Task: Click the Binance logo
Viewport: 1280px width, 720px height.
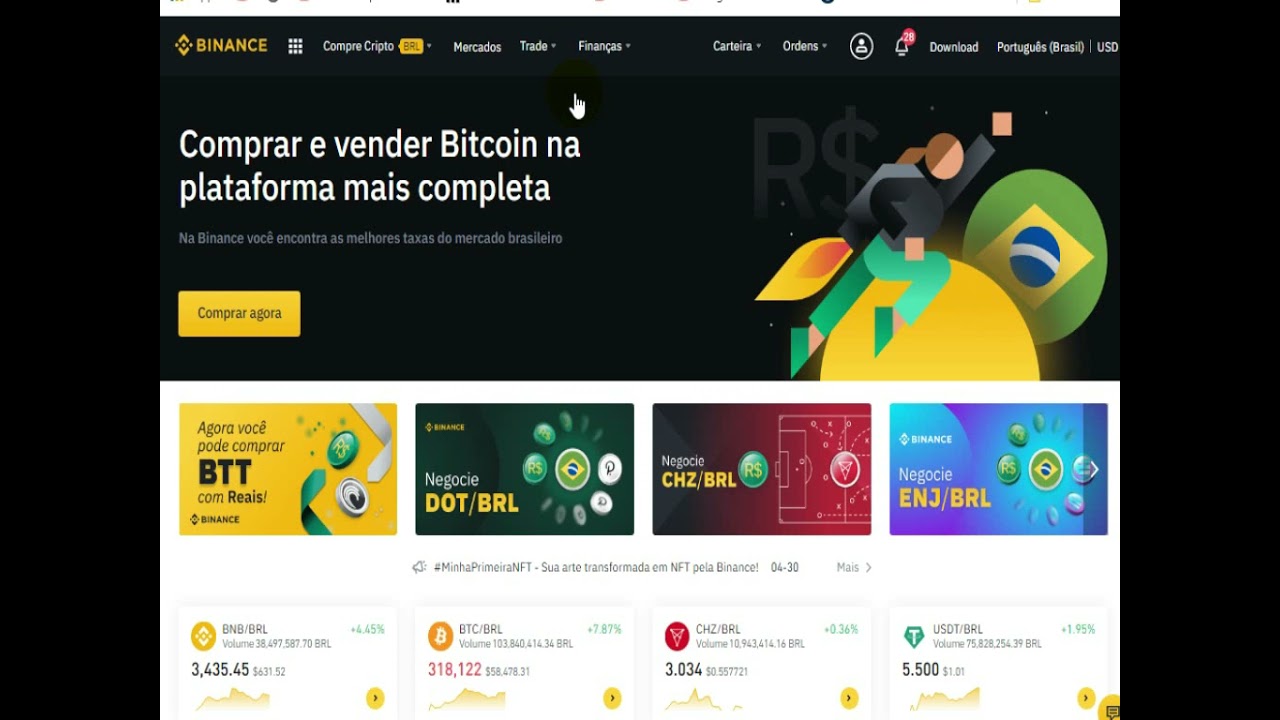Action: 221,45
